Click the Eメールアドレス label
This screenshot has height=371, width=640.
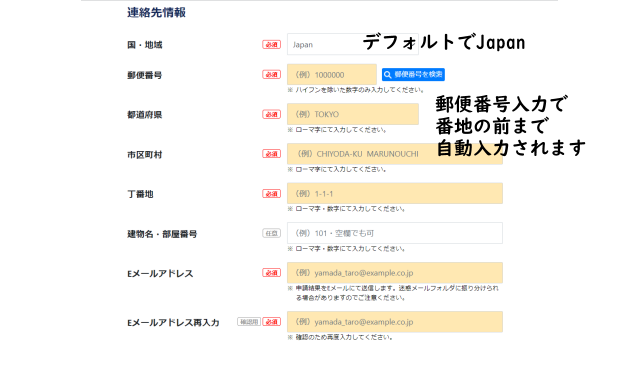tap(160, 273)
